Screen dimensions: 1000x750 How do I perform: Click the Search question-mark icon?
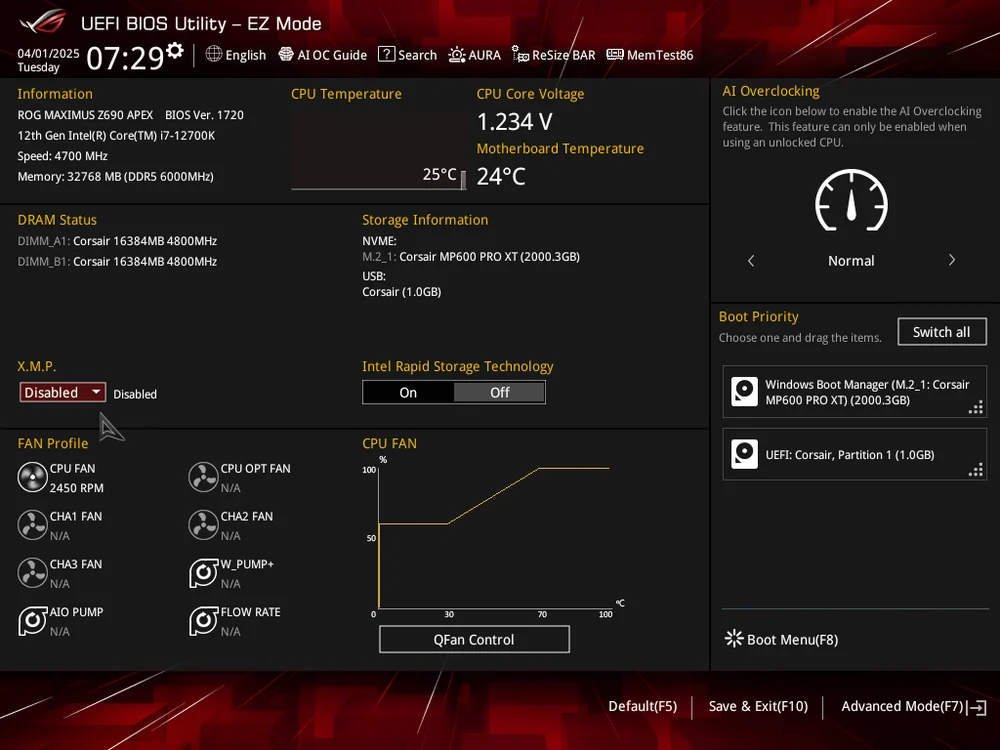coord(386,54)
